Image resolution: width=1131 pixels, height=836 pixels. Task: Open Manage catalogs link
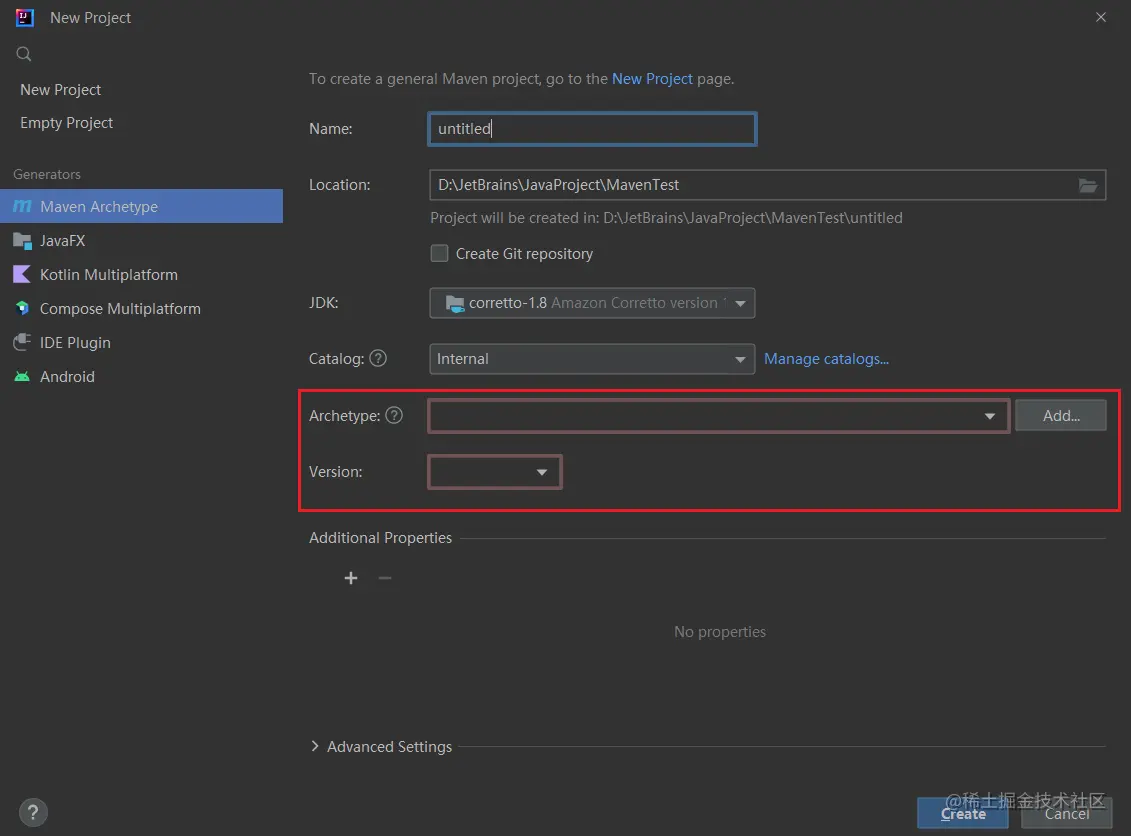(x=826, y=358)
